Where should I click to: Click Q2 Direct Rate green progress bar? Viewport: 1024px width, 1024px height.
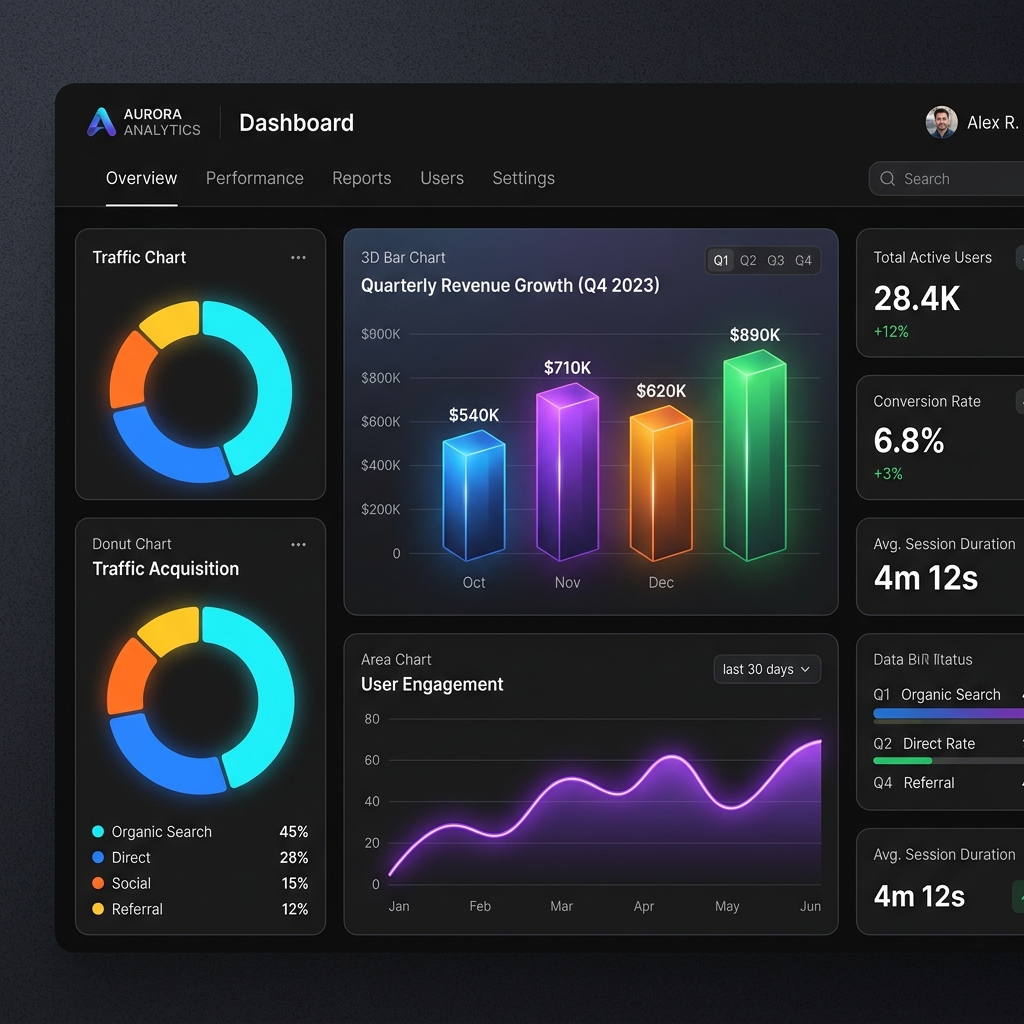(903, 760)
